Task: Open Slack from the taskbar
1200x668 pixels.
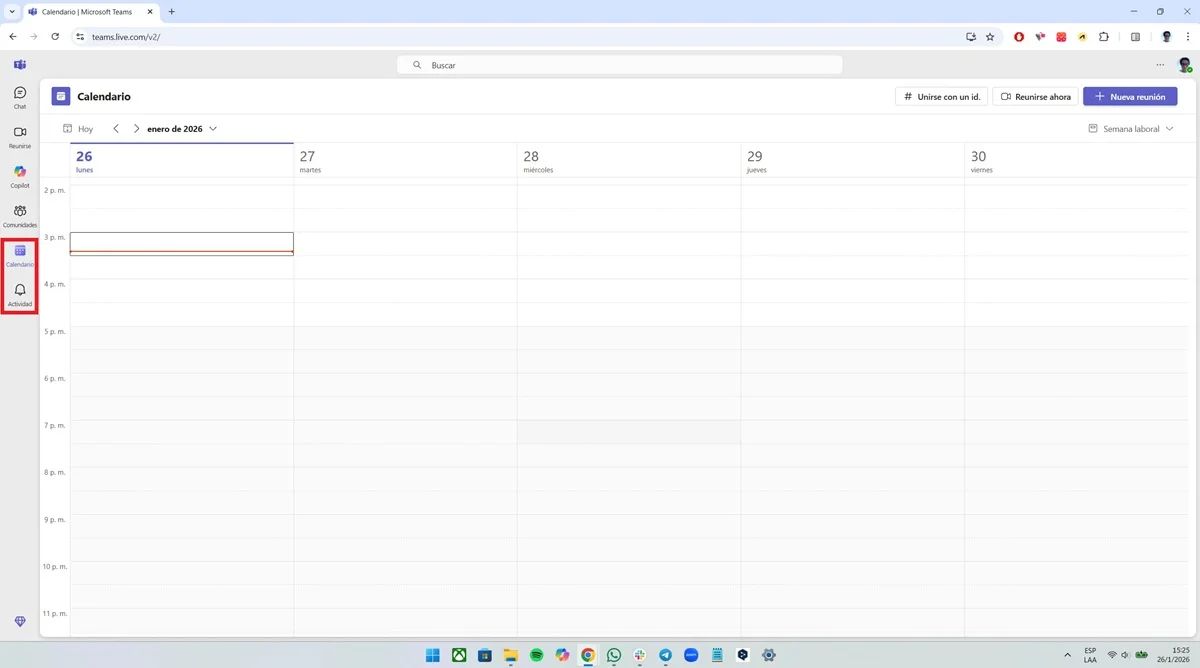Action: (x=640, y=655)
